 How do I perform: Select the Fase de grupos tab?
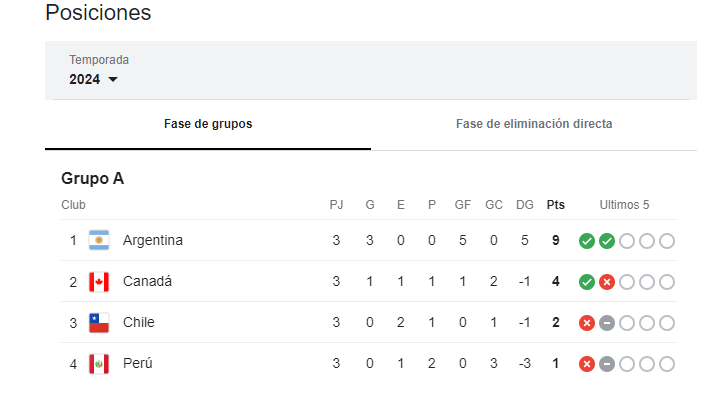pos(208,124)
